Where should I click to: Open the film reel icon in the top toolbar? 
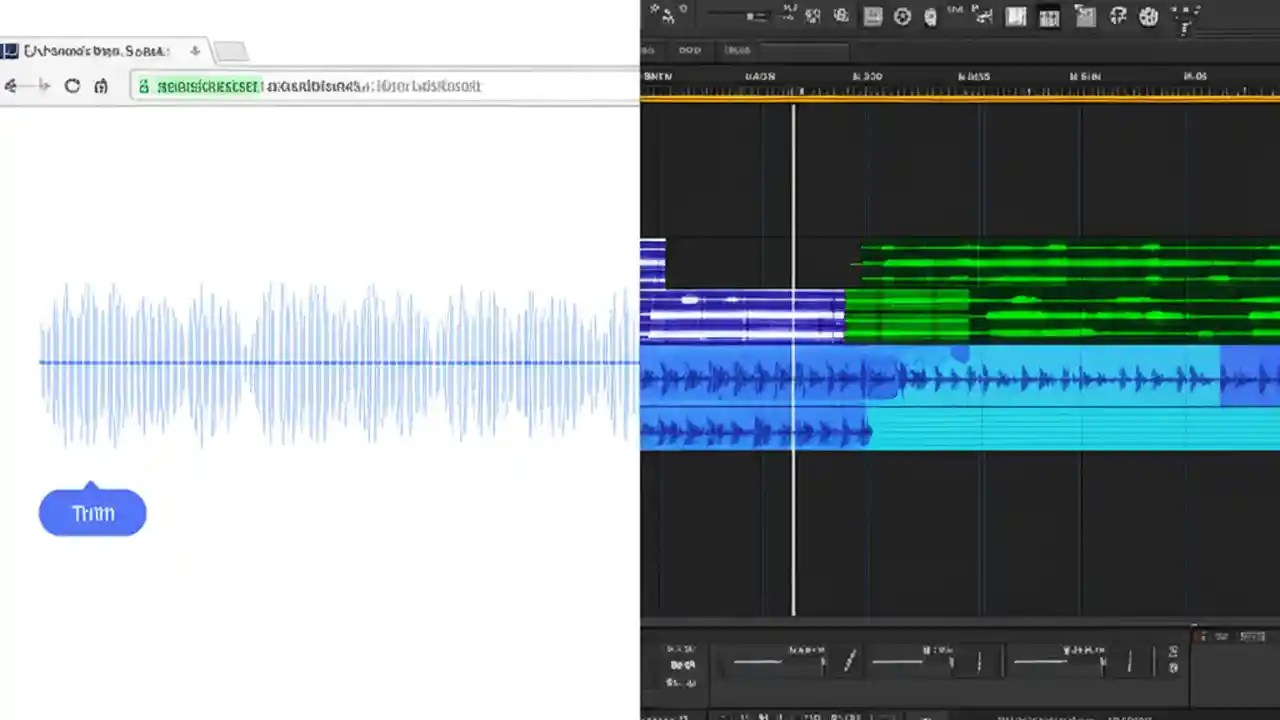[1148, 17]
